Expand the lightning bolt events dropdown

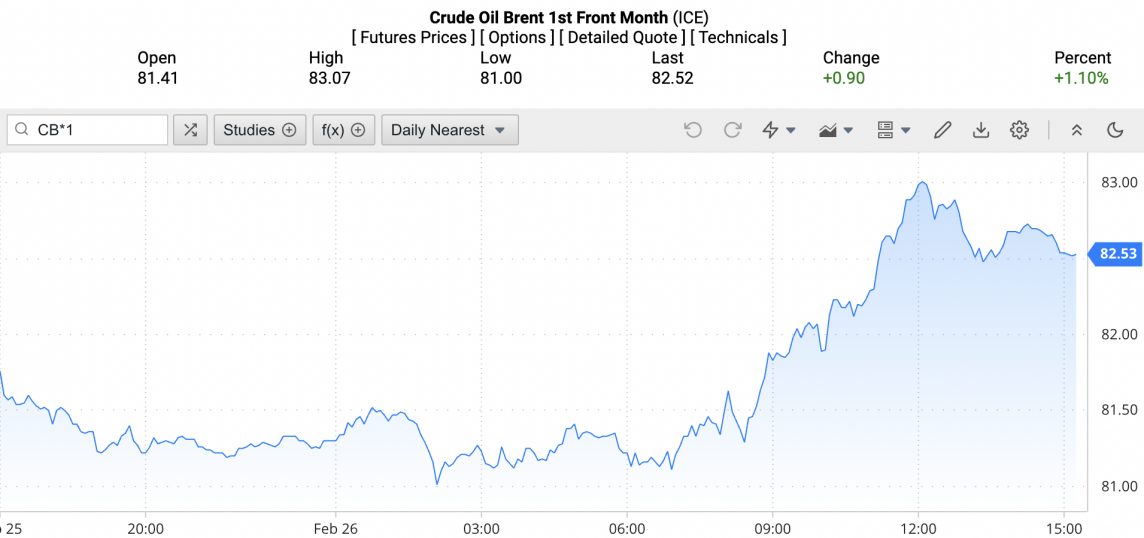pos(779,130)
